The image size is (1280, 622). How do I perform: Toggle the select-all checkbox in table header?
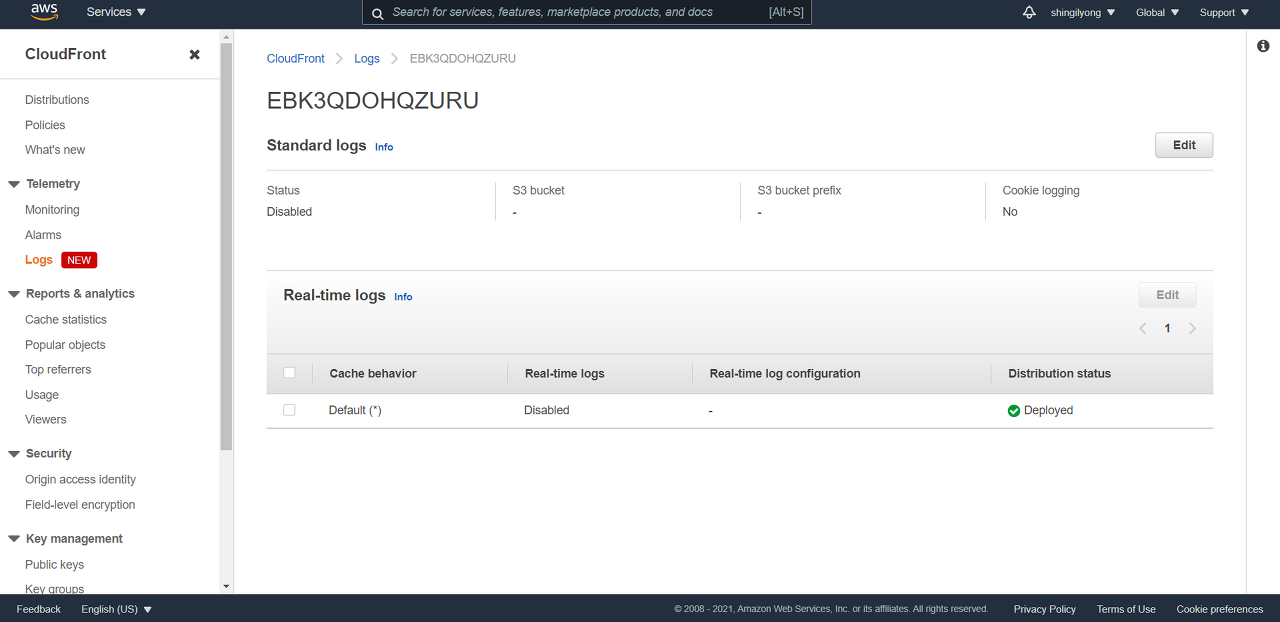click(289, 373)
